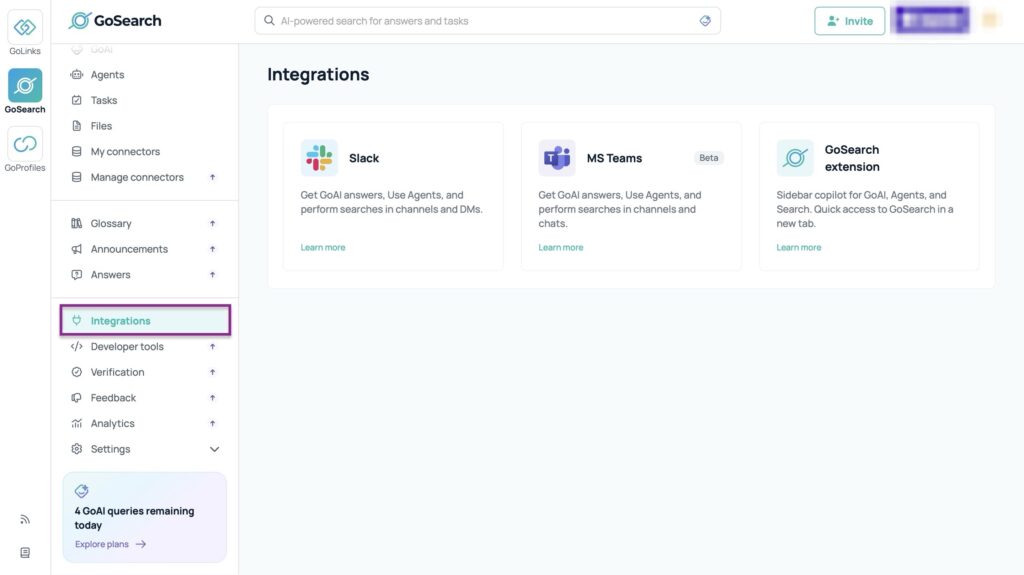
Task: Click the upgrade arrow beside Verification
Action: click(212, 372)
